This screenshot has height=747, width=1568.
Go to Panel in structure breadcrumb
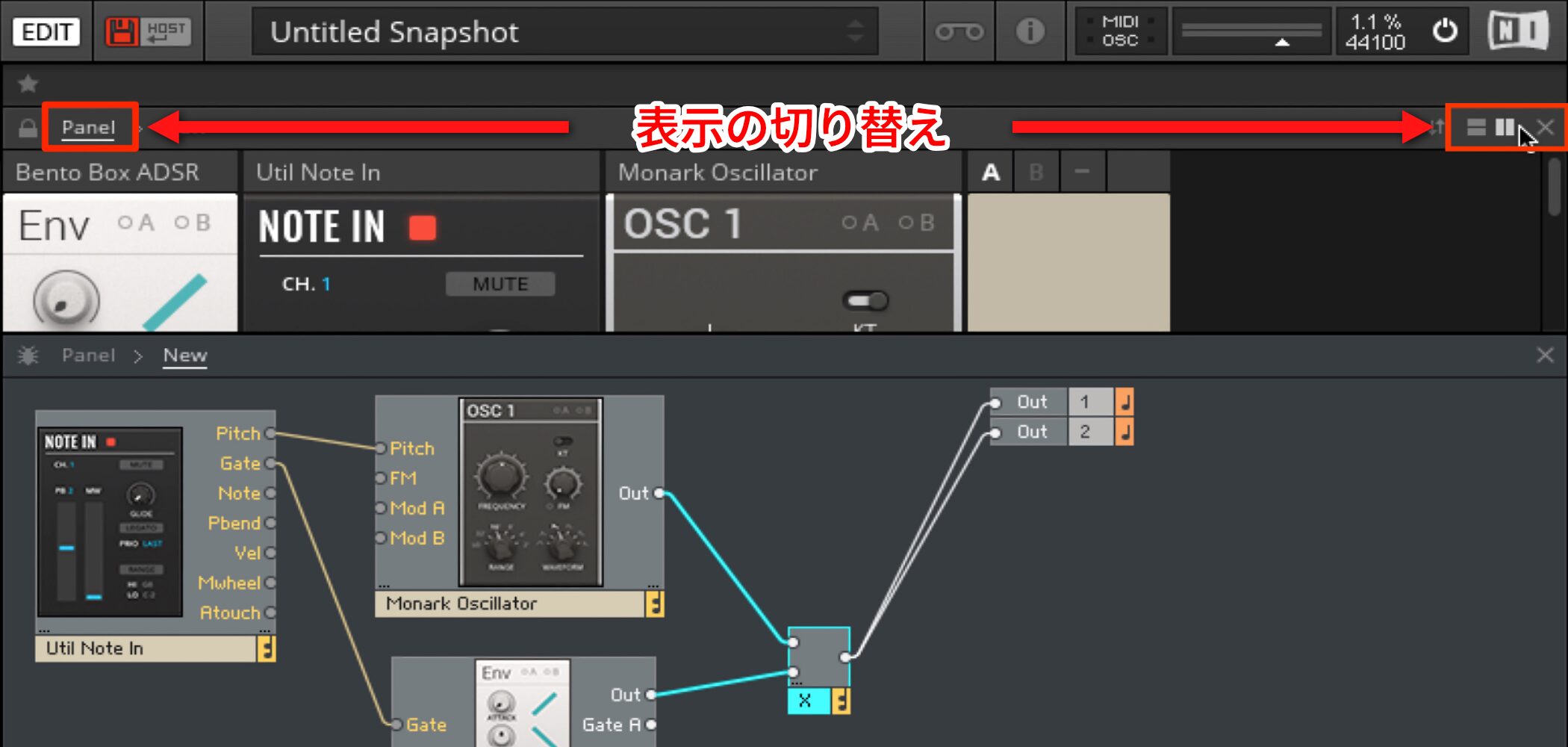(x=89, y=356)
